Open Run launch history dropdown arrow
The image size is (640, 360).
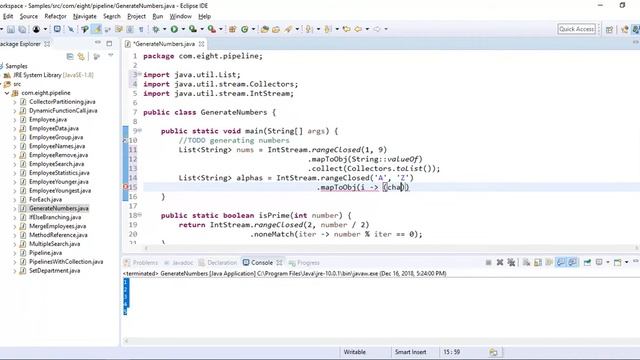click(183, 29)
